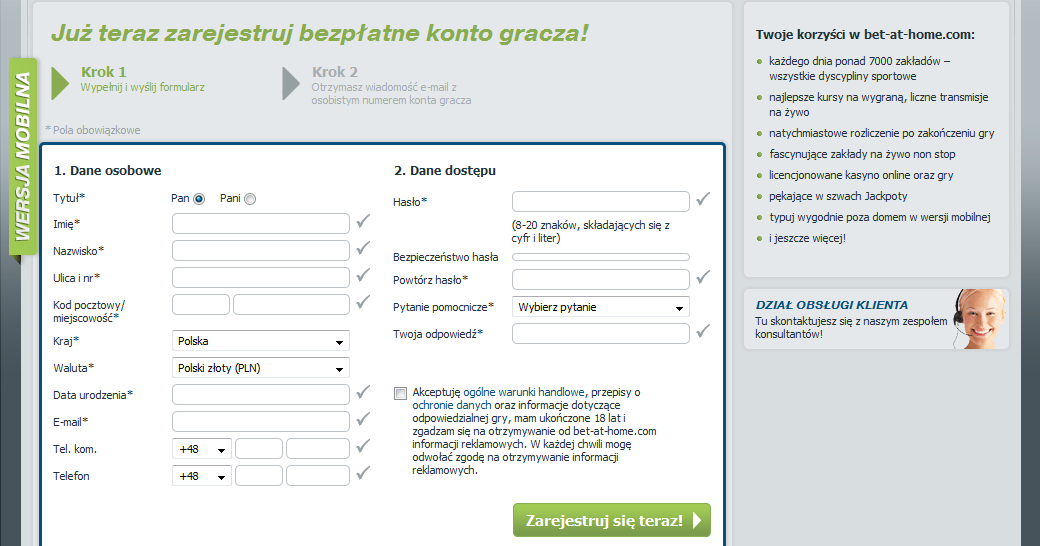Open the Kraj country dropdown

[x=261, y=341]
